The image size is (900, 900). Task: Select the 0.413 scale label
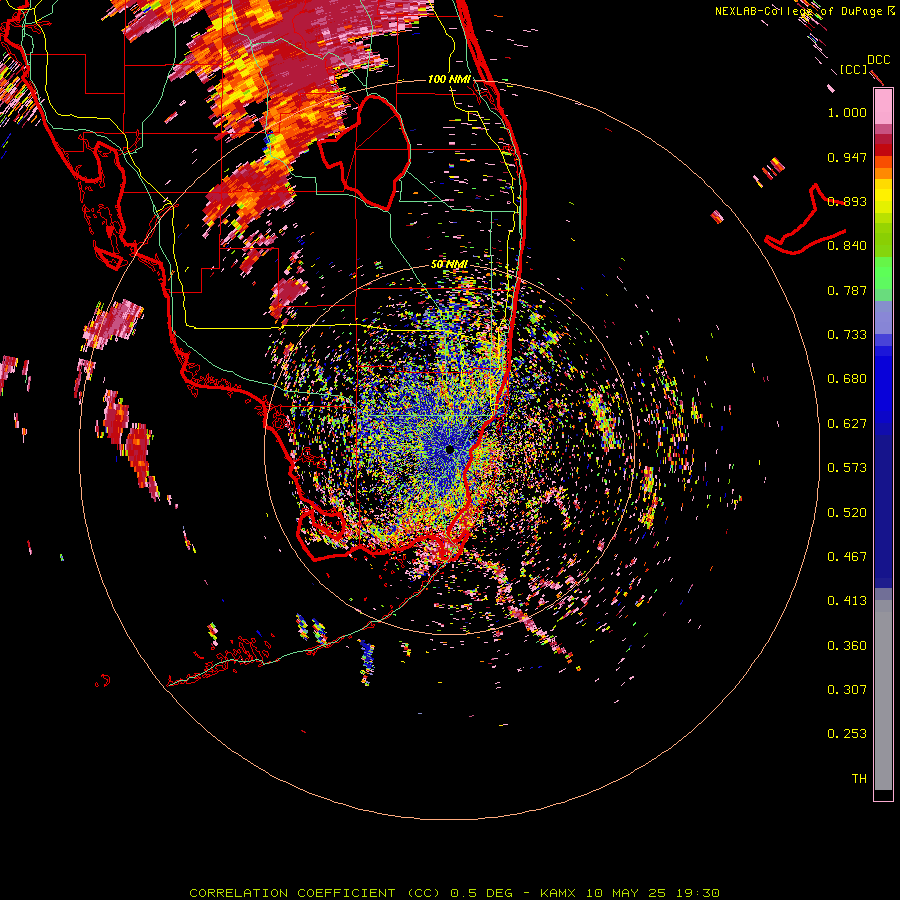(847, 601)
